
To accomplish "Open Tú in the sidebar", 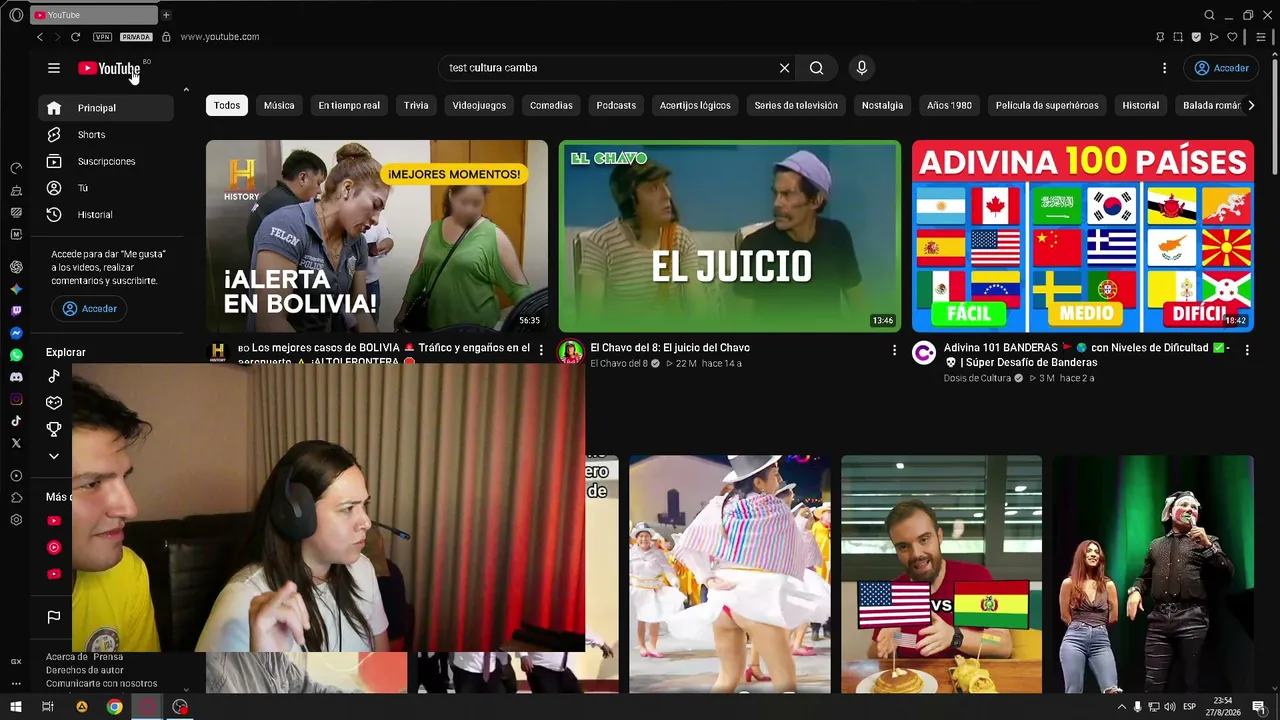I will (106, 188).
